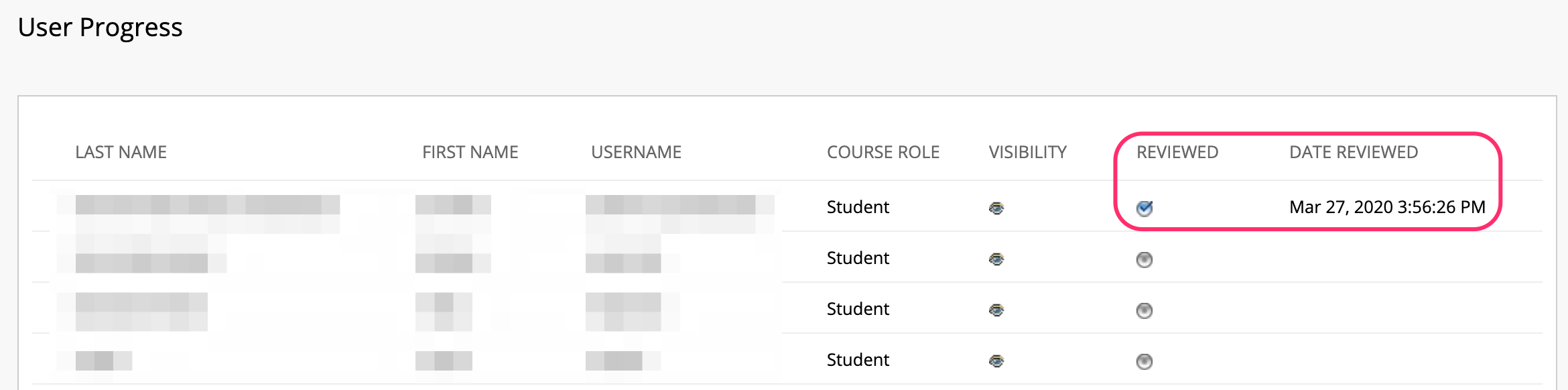This screenshot has height=390, width=1568.
Task: Select the Mar 27, 2020 3:56:26 PM date cell
Action: [x=1387, y=207]
